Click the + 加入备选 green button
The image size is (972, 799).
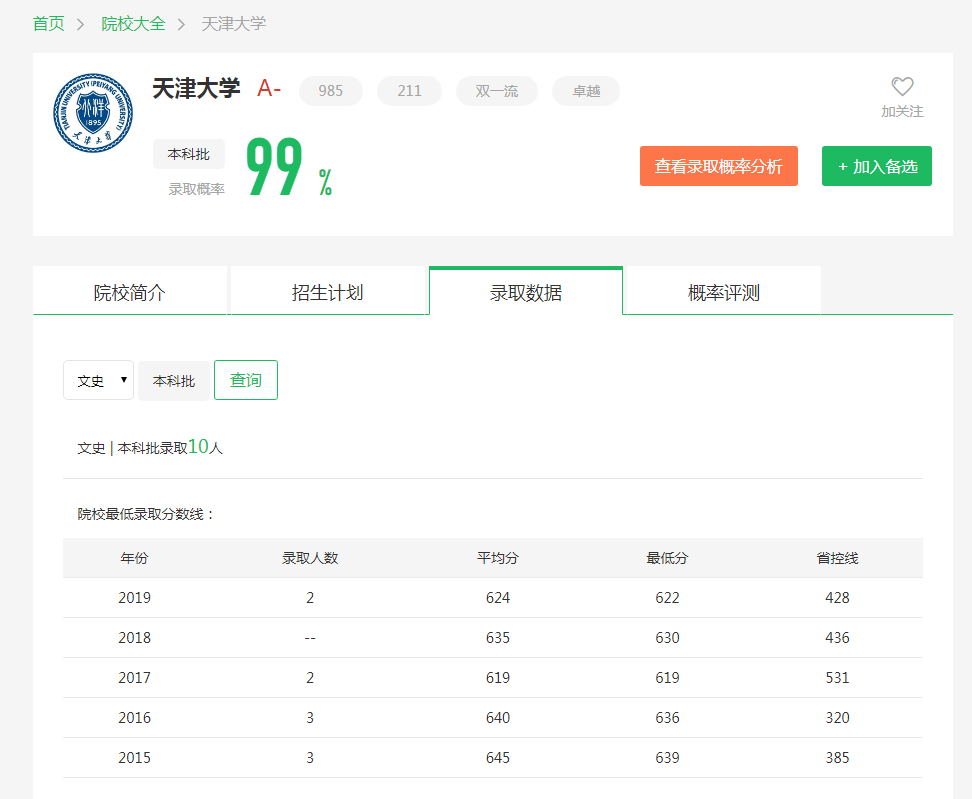pos(877,166)
